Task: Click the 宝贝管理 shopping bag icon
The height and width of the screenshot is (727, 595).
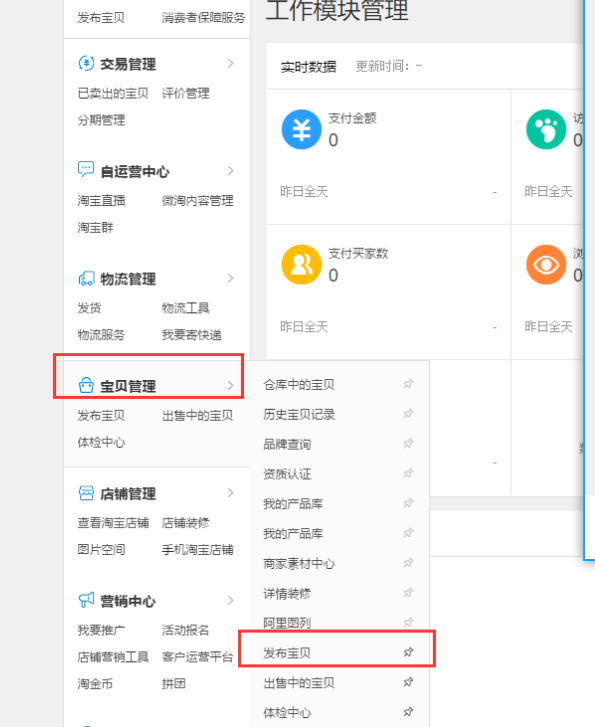Action: (86, 385)
